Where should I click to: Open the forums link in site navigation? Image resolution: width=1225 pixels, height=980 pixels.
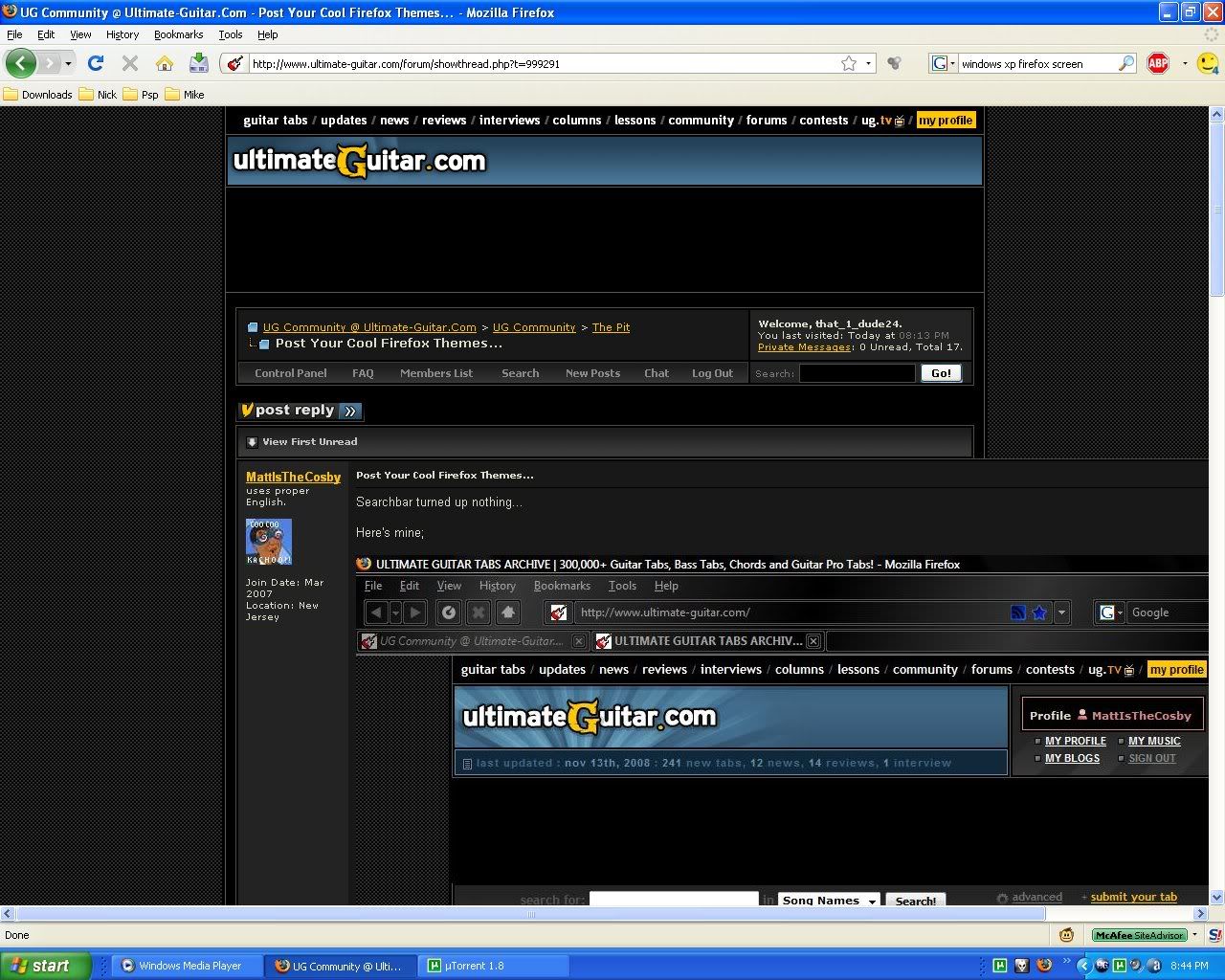pyautogui.click(x=767, y=120)
